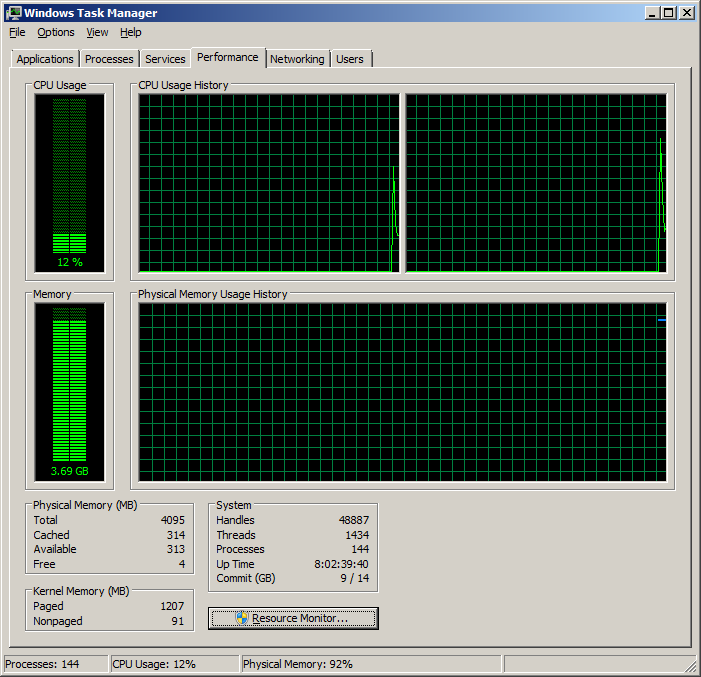Click the Threads value 1434
Screen dimensions: 701x677
pyautogui.click(x=357, y=535)
